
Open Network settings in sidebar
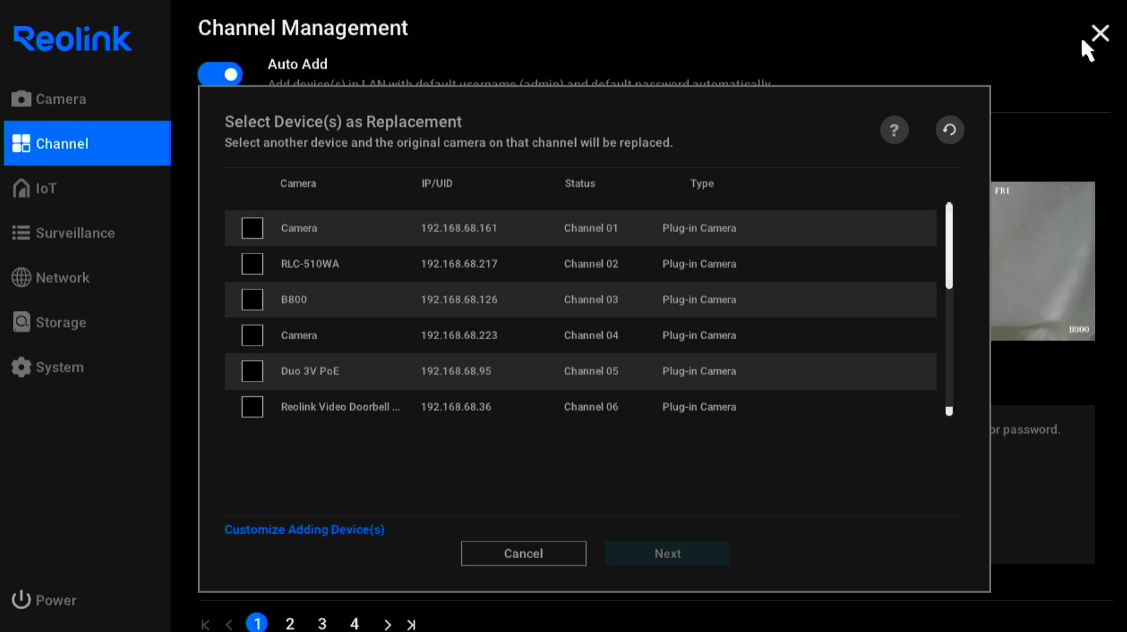[x=50, y=278]
